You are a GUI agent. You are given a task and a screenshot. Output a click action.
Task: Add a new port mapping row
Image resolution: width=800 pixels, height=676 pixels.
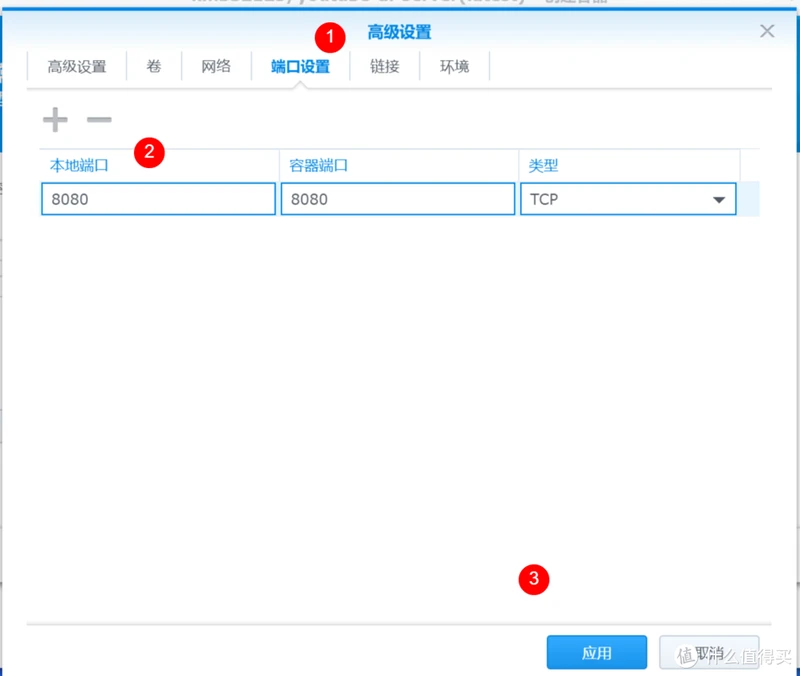click(55, 120)
